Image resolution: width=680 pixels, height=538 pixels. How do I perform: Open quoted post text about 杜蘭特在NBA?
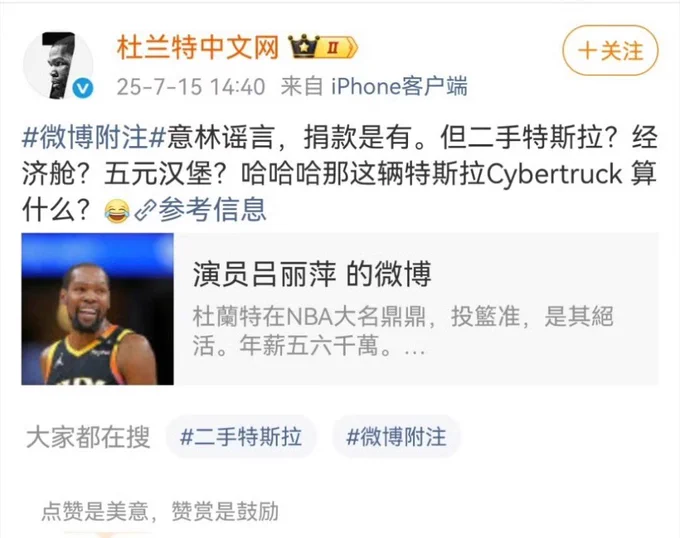coord(402,331)
